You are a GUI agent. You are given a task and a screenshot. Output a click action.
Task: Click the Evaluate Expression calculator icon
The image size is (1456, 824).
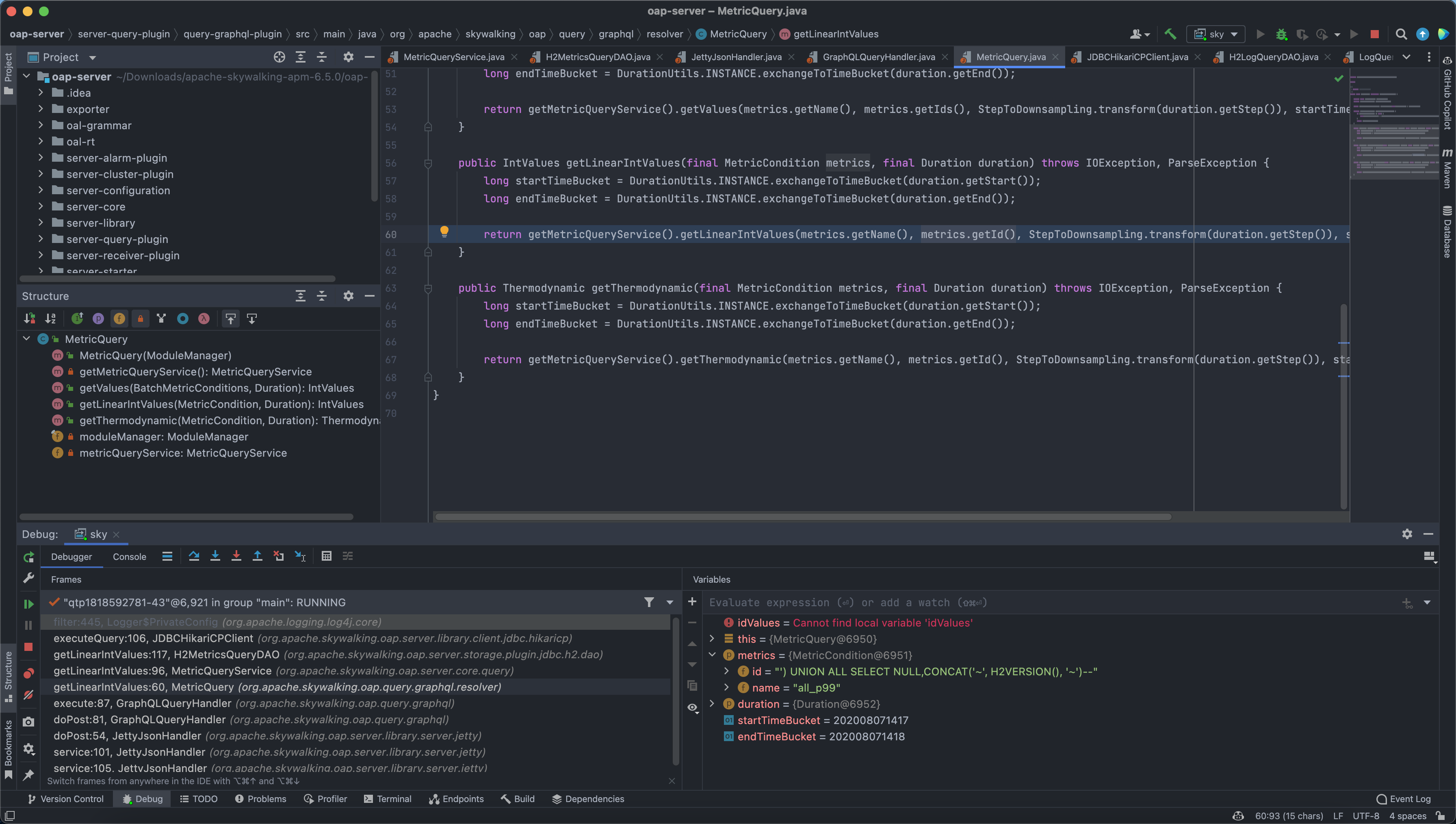coord(326,556)
